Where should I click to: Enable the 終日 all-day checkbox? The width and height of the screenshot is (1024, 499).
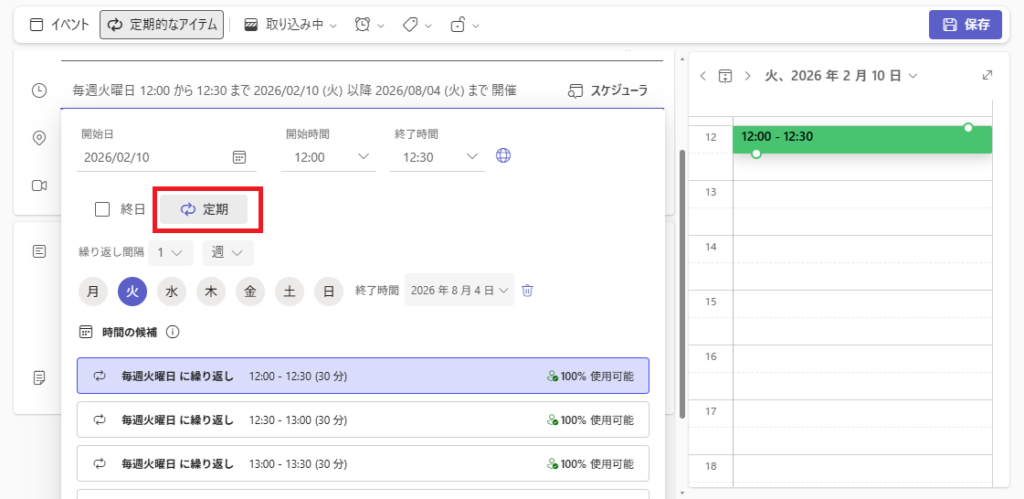pos(102,209)
